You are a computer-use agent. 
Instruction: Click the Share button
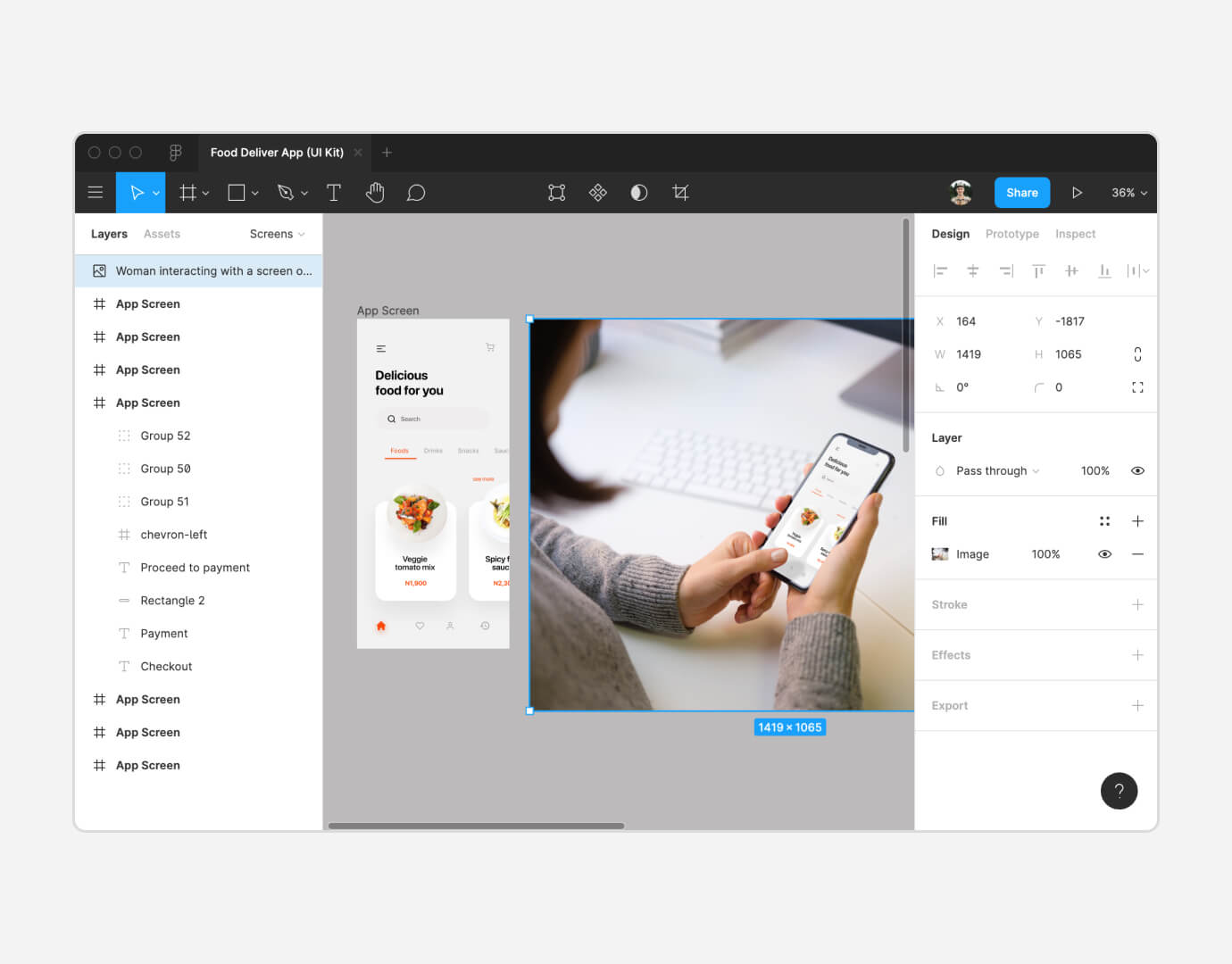(x=1021, y=192)
